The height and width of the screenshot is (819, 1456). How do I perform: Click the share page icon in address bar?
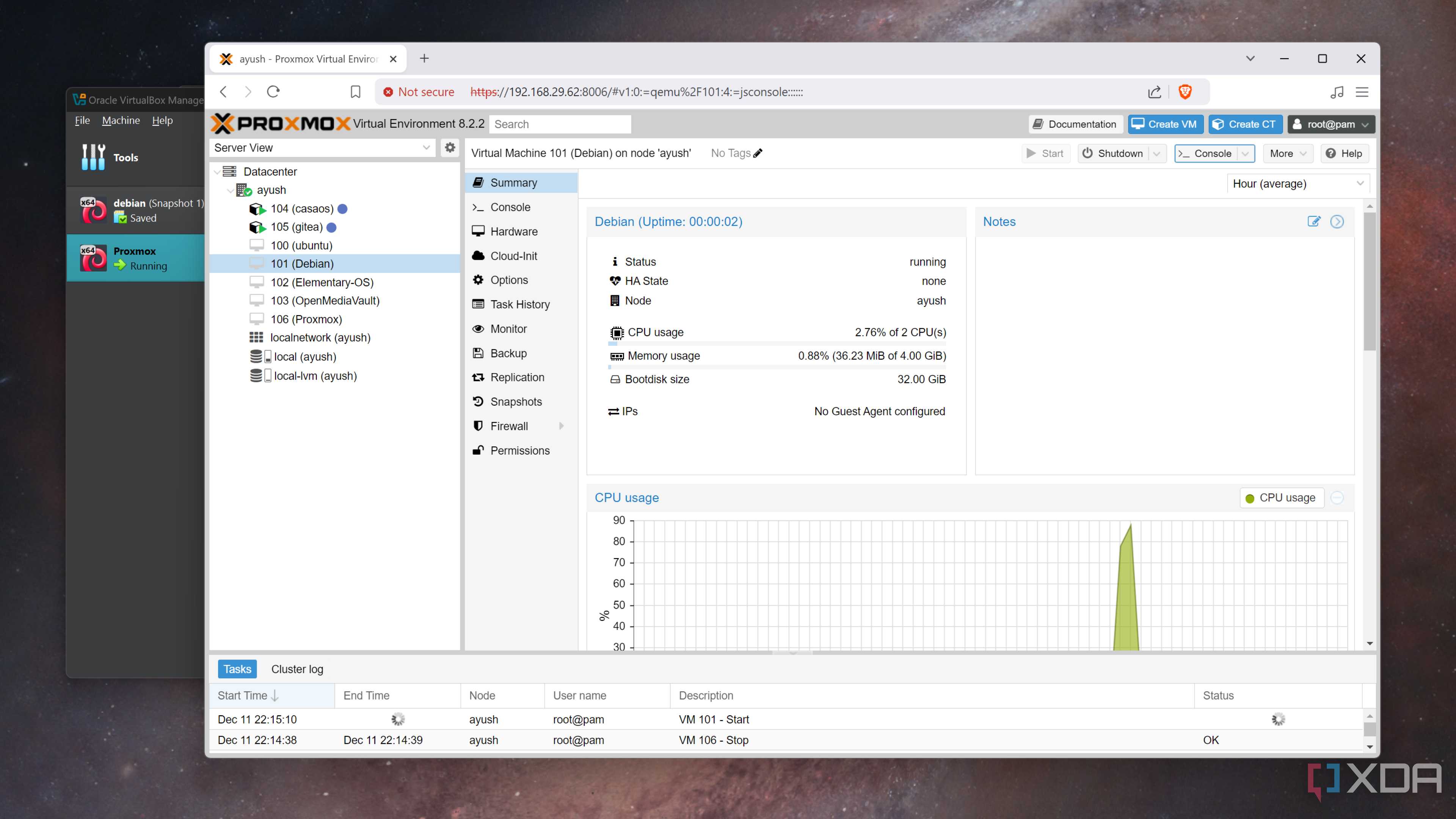pyautogui.click(x=1154, y=91)
